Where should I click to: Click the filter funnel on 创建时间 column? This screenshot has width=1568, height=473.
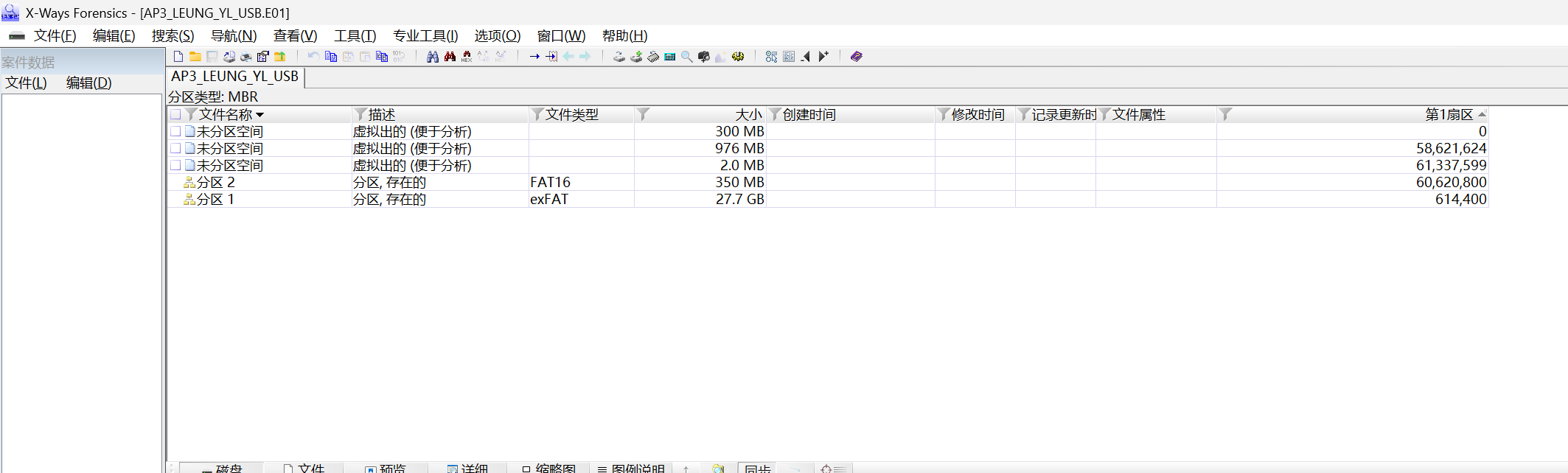click(775, 114)
